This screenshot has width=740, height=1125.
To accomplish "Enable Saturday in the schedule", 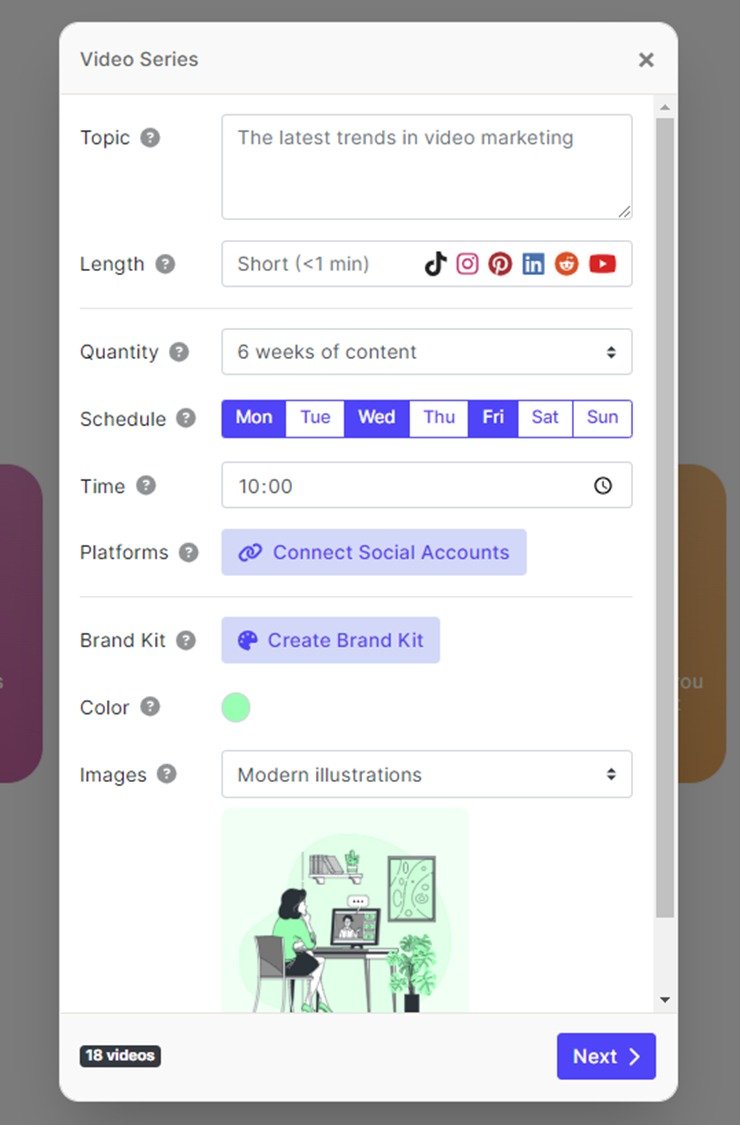I will pos(544,418).
